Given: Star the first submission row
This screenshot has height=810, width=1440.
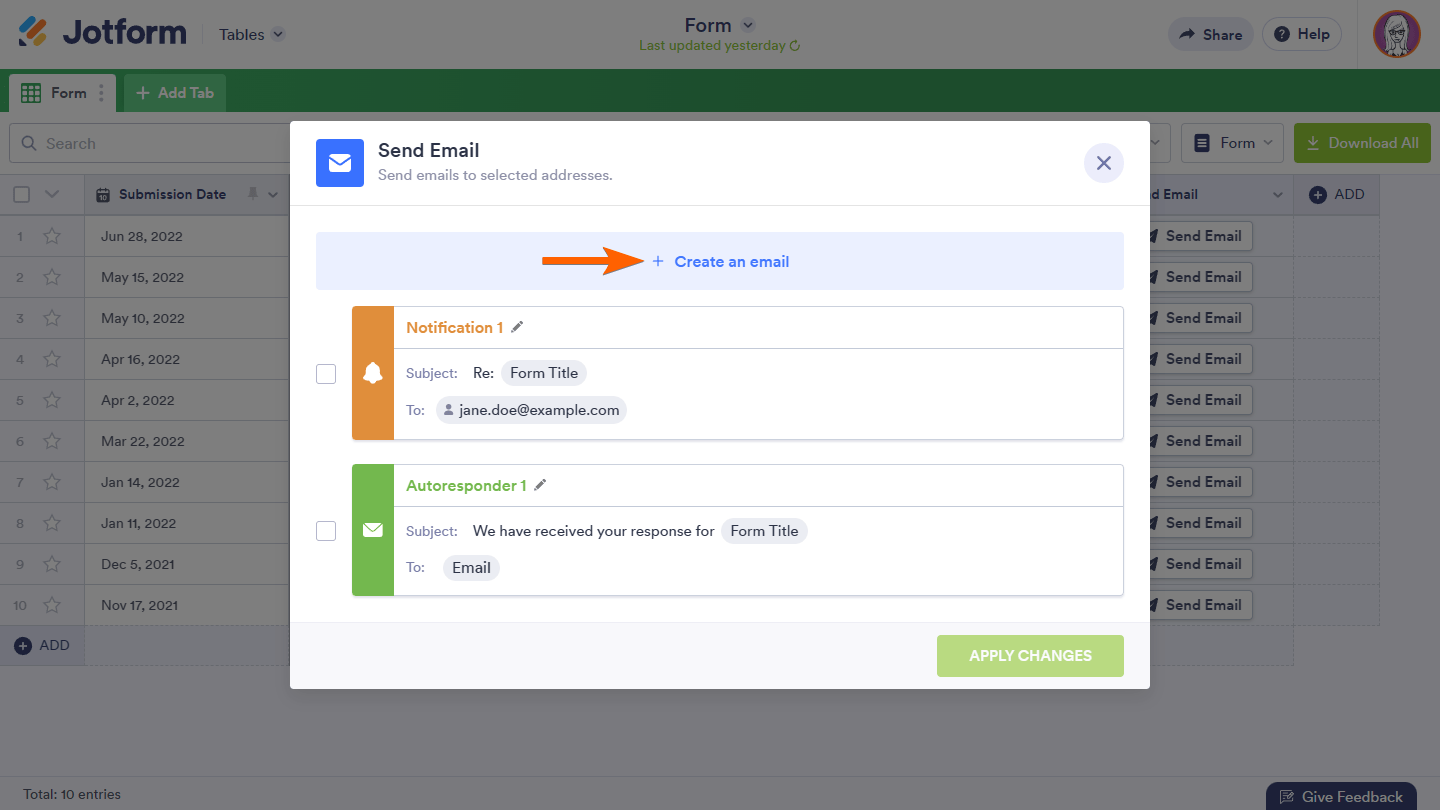Looking at the screenshot, I should [52, 237].
